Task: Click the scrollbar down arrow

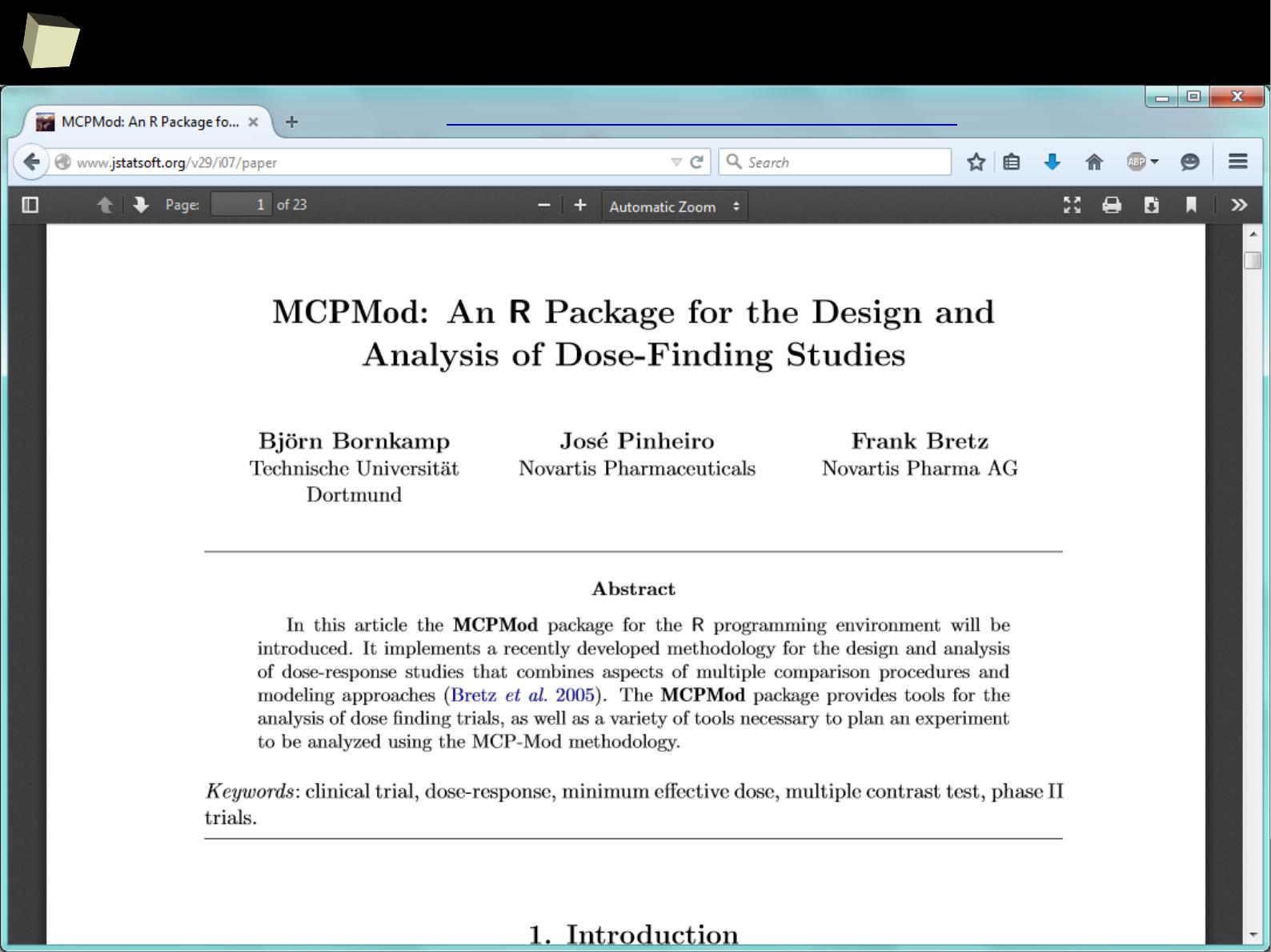Action: tap(1253, 934)
